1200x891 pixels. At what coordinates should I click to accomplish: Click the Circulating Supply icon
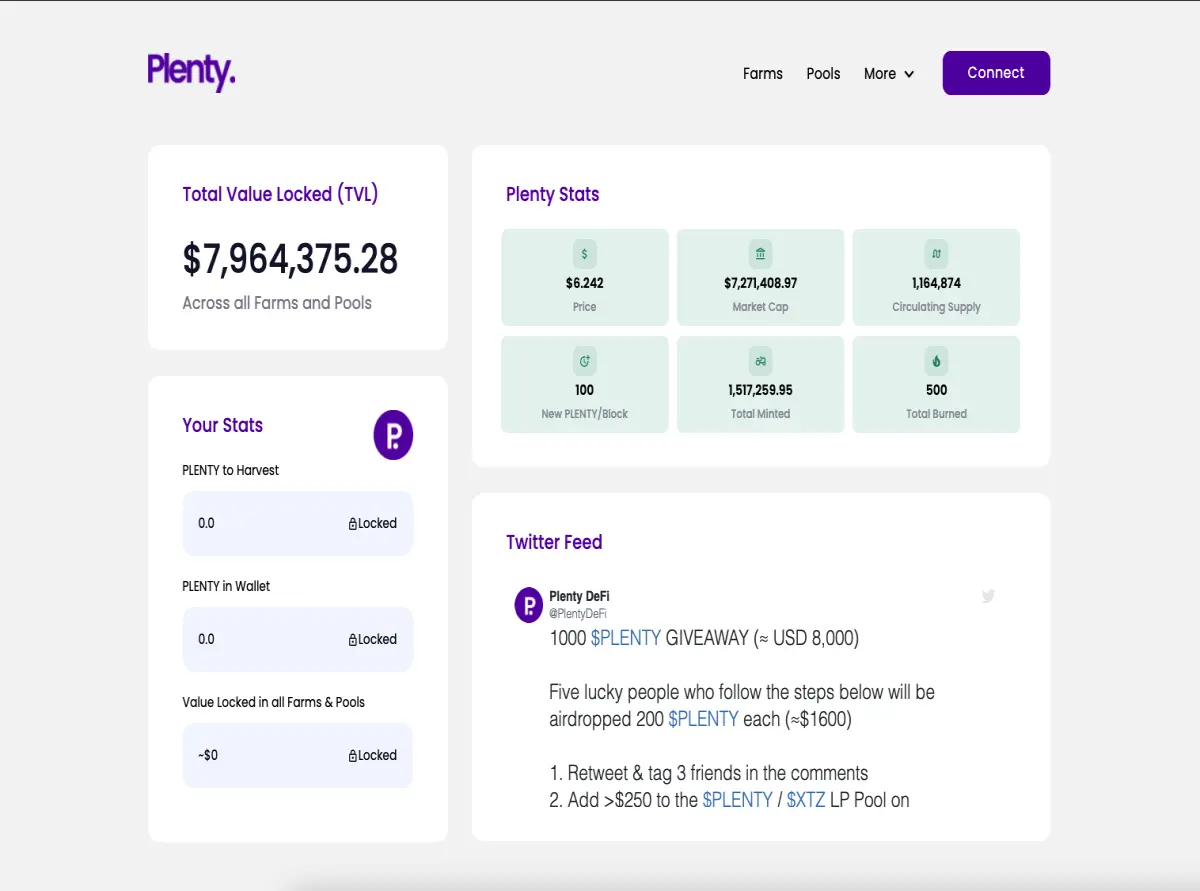[x=936, y=254]
